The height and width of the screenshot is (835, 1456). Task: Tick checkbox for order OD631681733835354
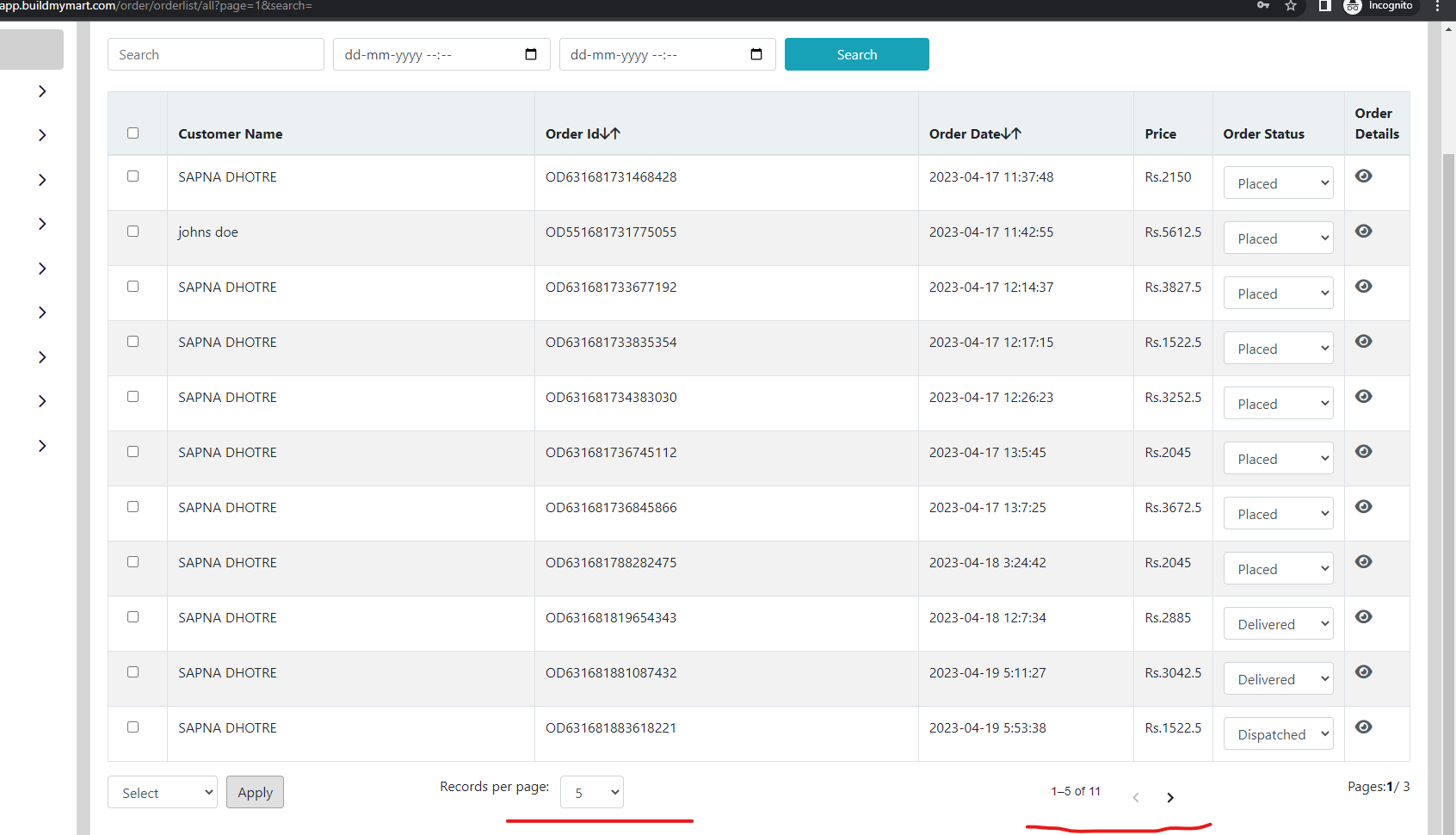point(133,341)
